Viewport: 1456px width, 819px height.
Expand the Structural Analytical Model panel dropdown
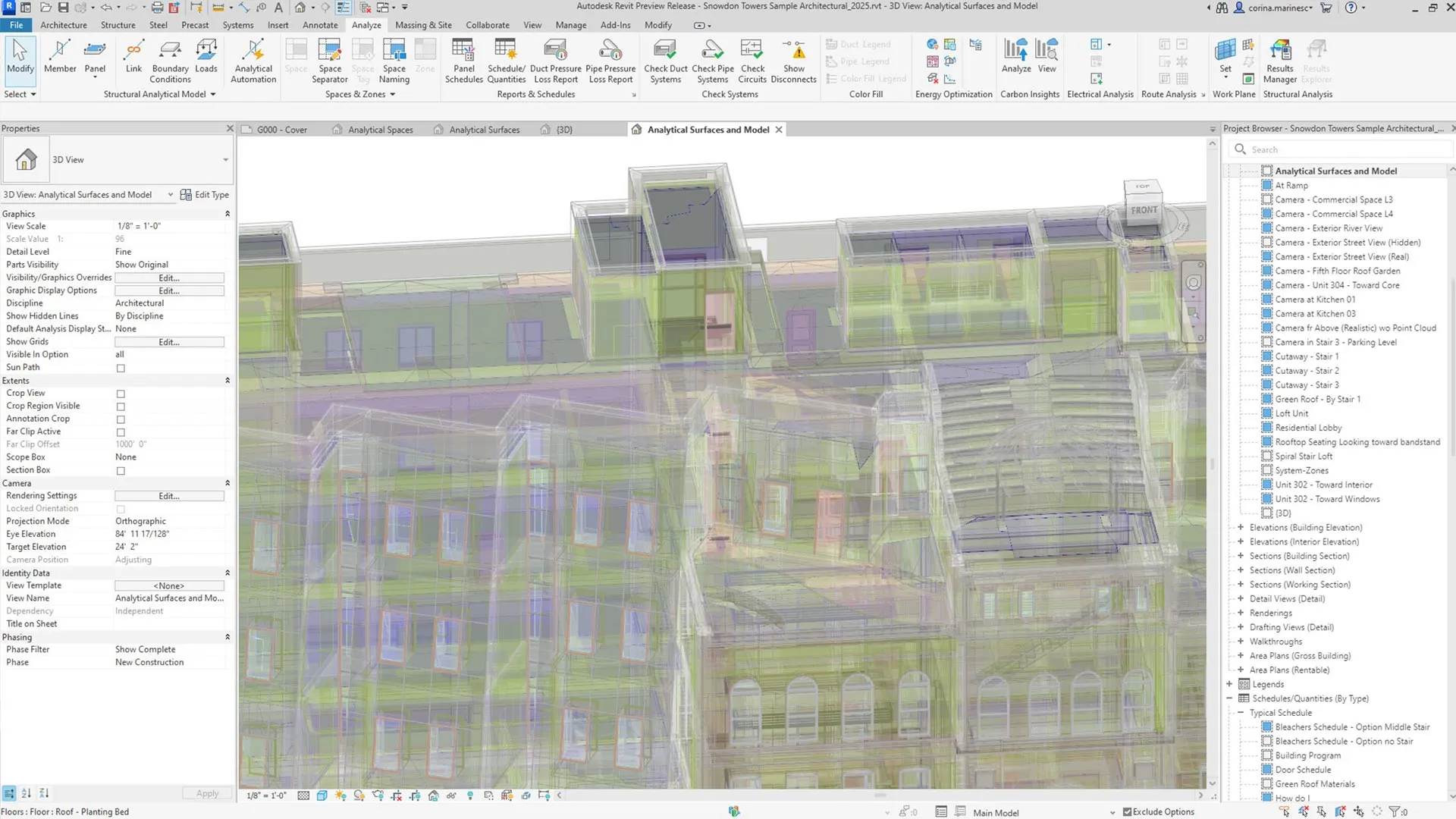click(x=213, y=95)
